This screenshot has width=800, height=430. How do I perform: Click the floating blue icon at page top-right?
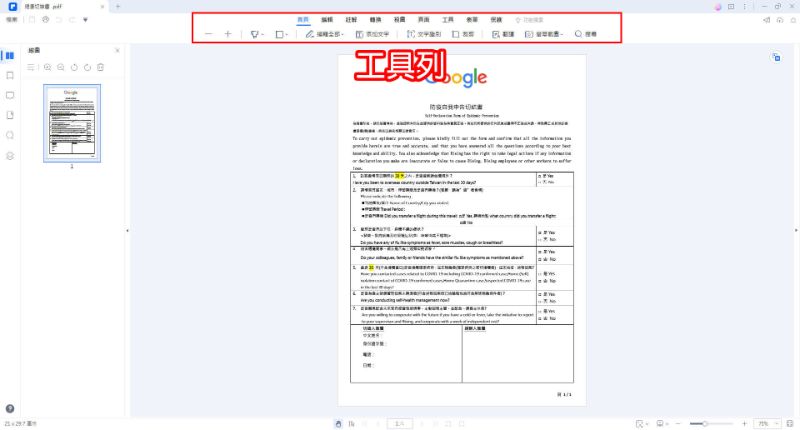pos(776,57)
